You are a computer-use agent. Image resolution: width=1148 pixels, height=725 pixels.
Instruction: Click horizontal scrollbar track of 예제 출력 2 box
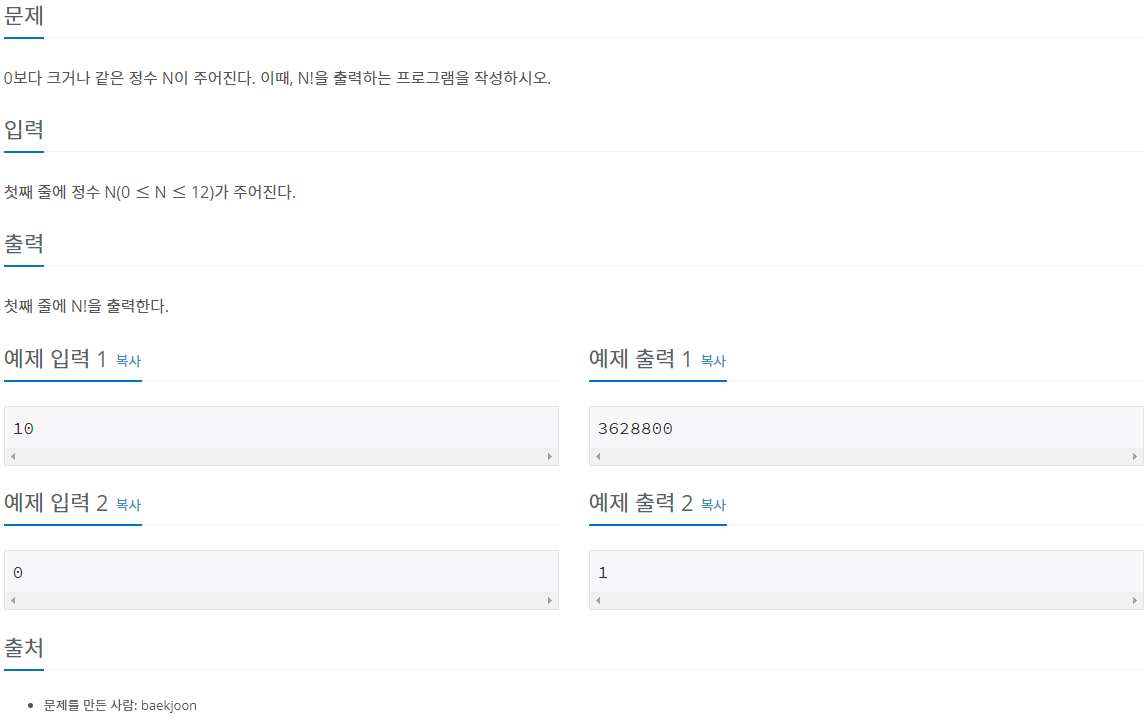866,601
